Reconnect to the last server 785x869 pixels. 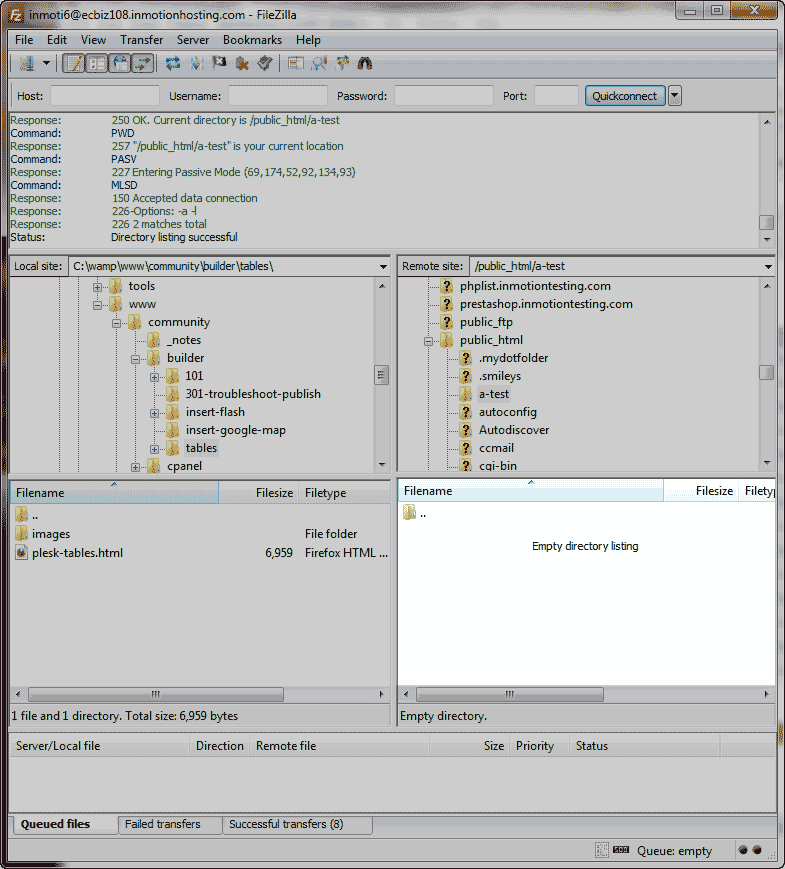tap(264, 63)
